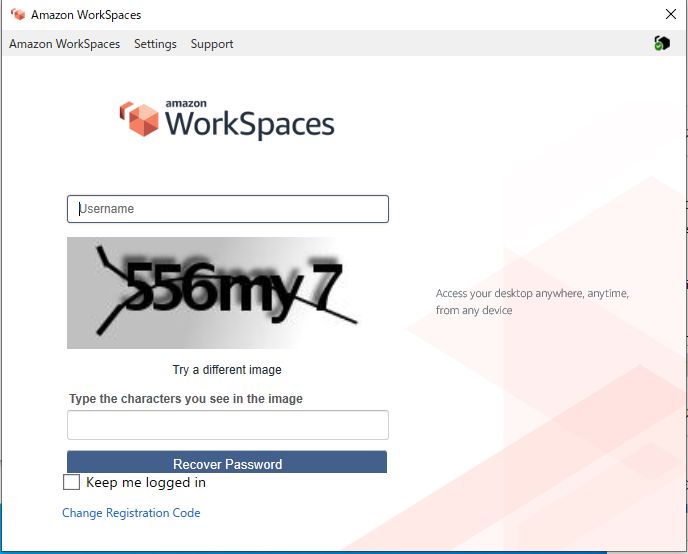Focus the Username input field
688x554 pixels.
tap(228, 209)
